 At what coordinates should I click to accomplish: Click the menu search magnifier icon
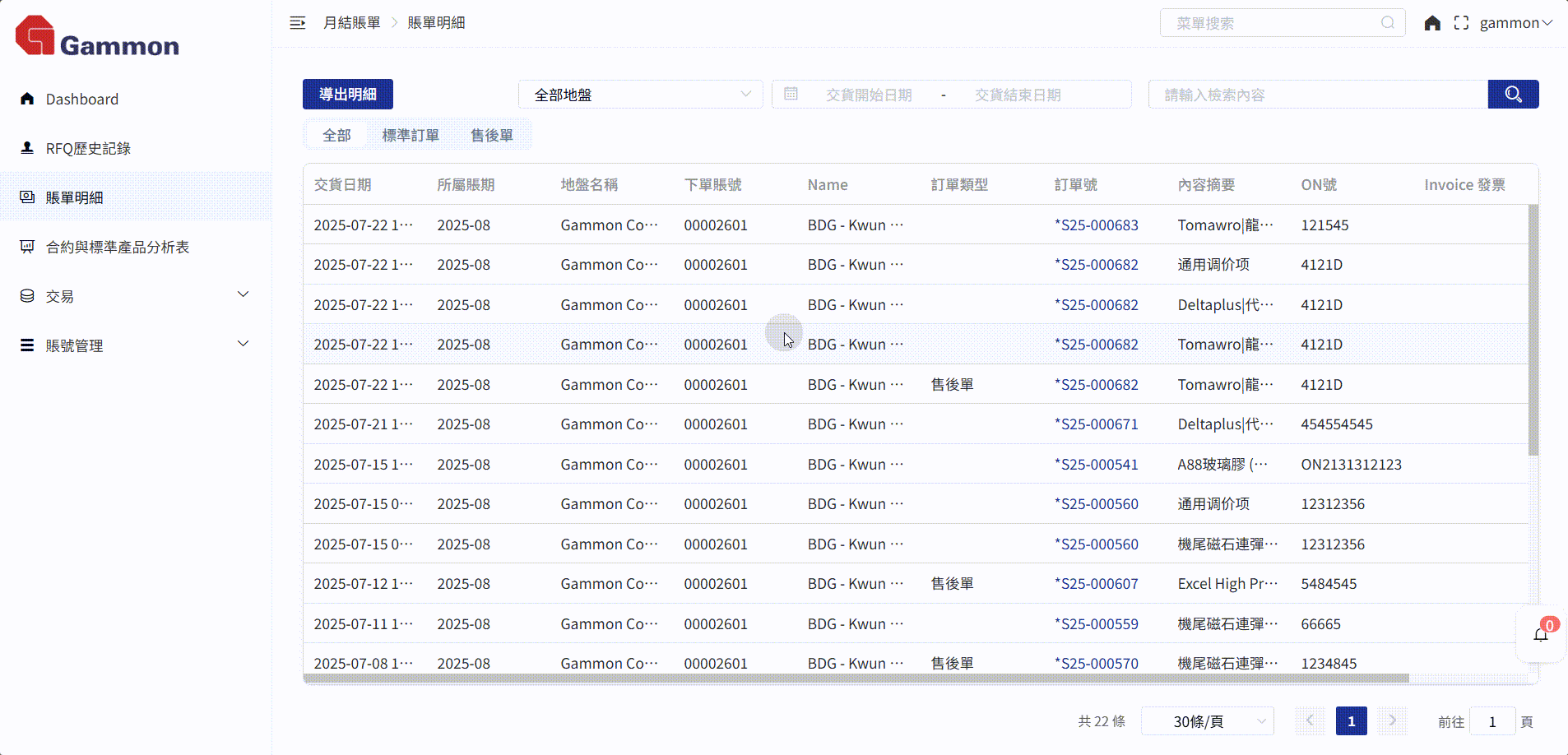click(x=1388, y=23)
